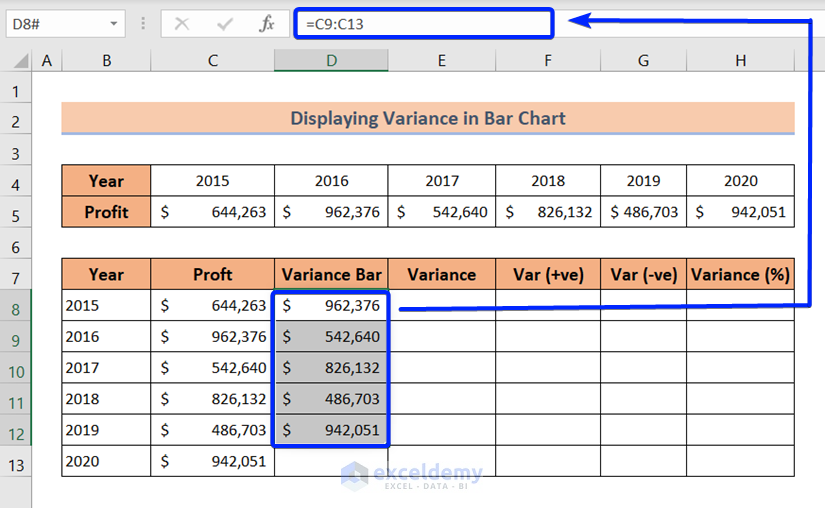Click the Variance Bar header cell
Image resolution: width=825 pixels, height=508 pixels.
coord(331,275)
